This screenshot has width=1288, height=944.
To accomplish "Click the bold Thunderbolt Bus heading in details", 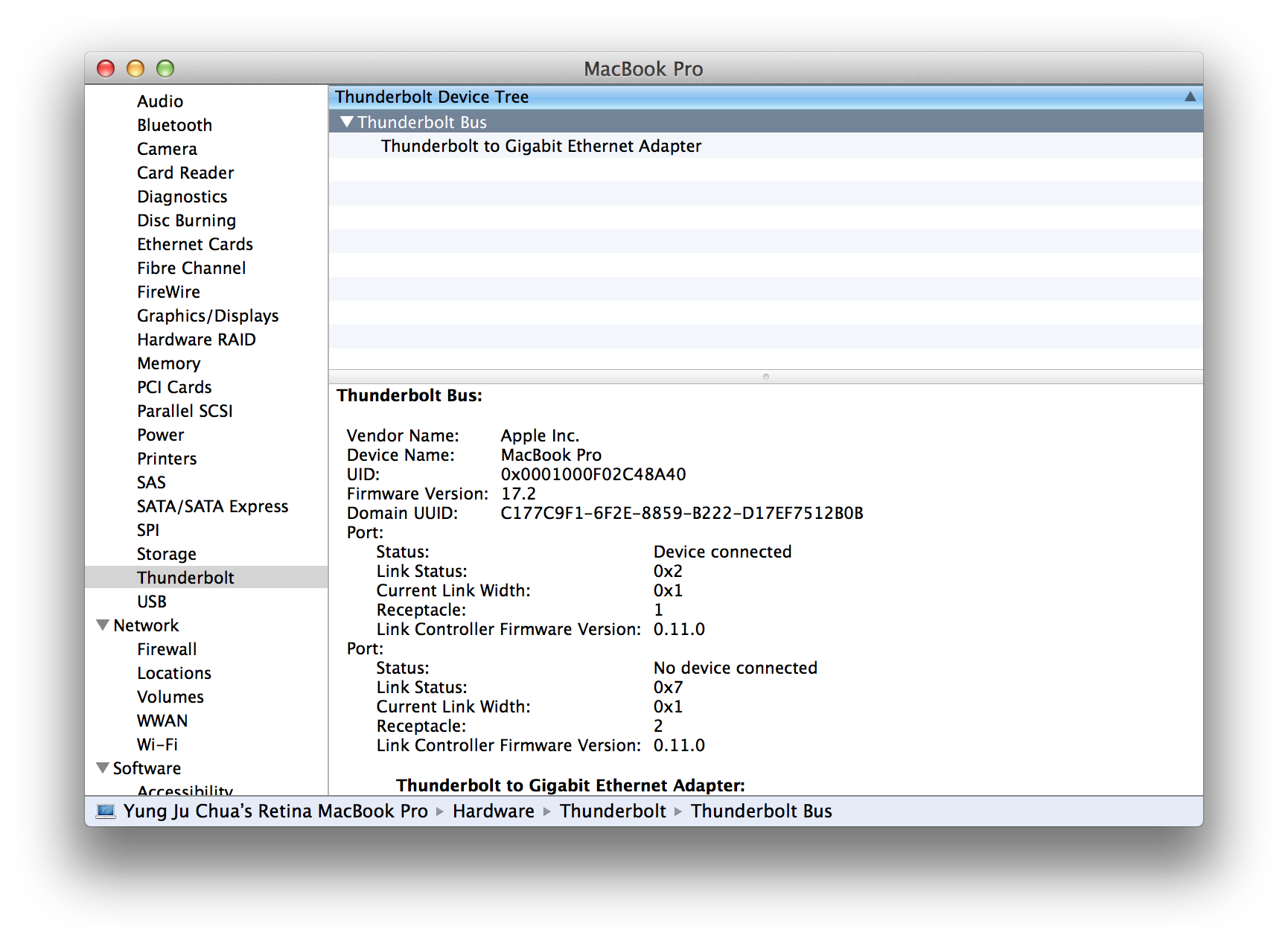I will pyautogui.click(x=409, y=395).
